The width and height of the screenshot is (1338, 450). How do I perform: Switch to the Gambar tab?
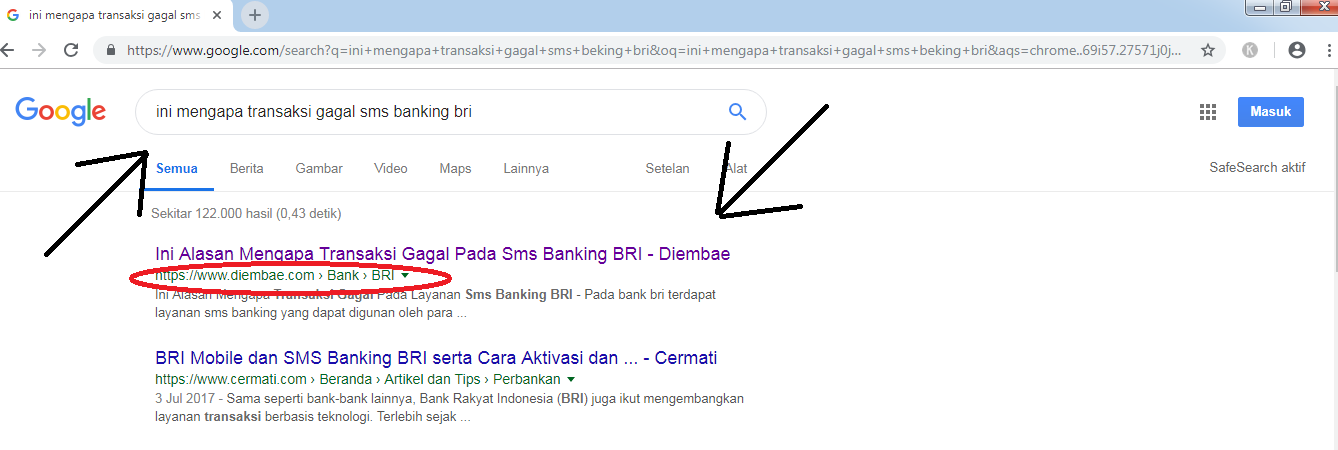pos(319,168)
